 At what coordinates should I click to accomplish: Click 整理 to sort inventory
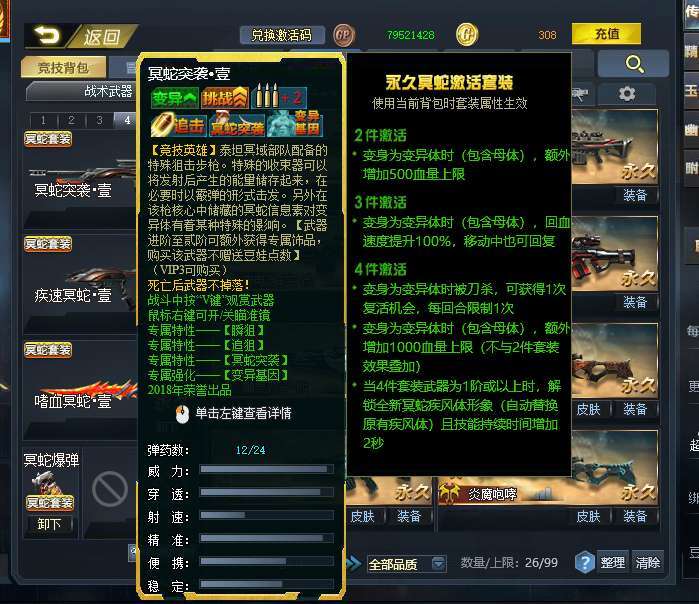(x=612, y=563)
